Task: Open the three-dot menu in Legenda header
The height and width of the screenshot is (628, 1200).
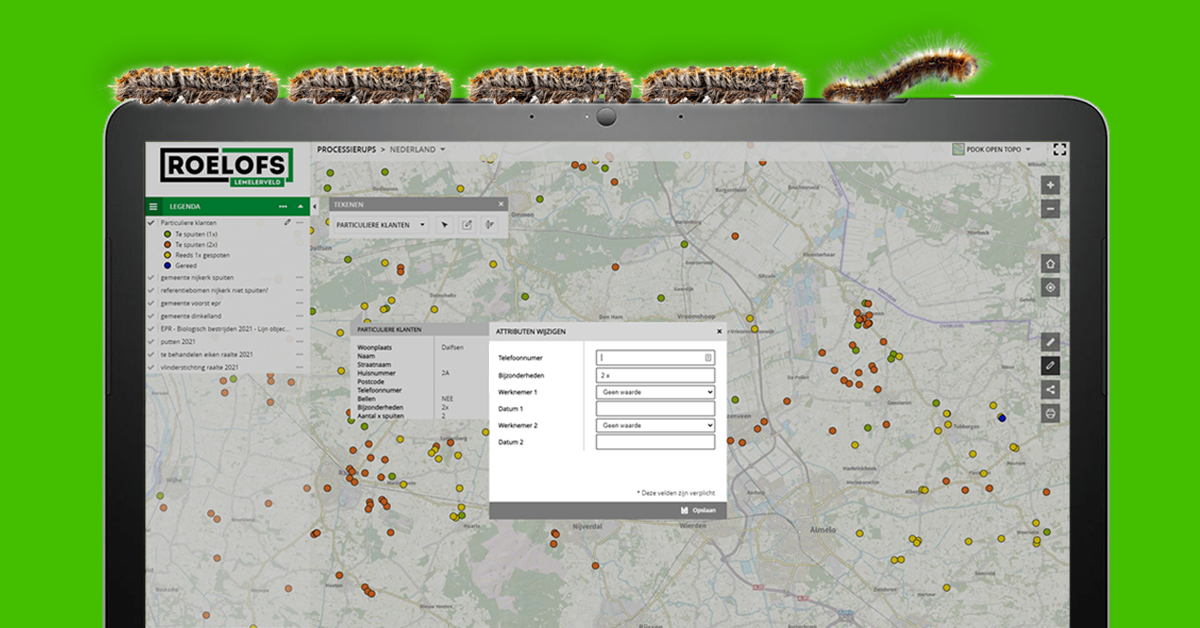Action: (283, 206)
